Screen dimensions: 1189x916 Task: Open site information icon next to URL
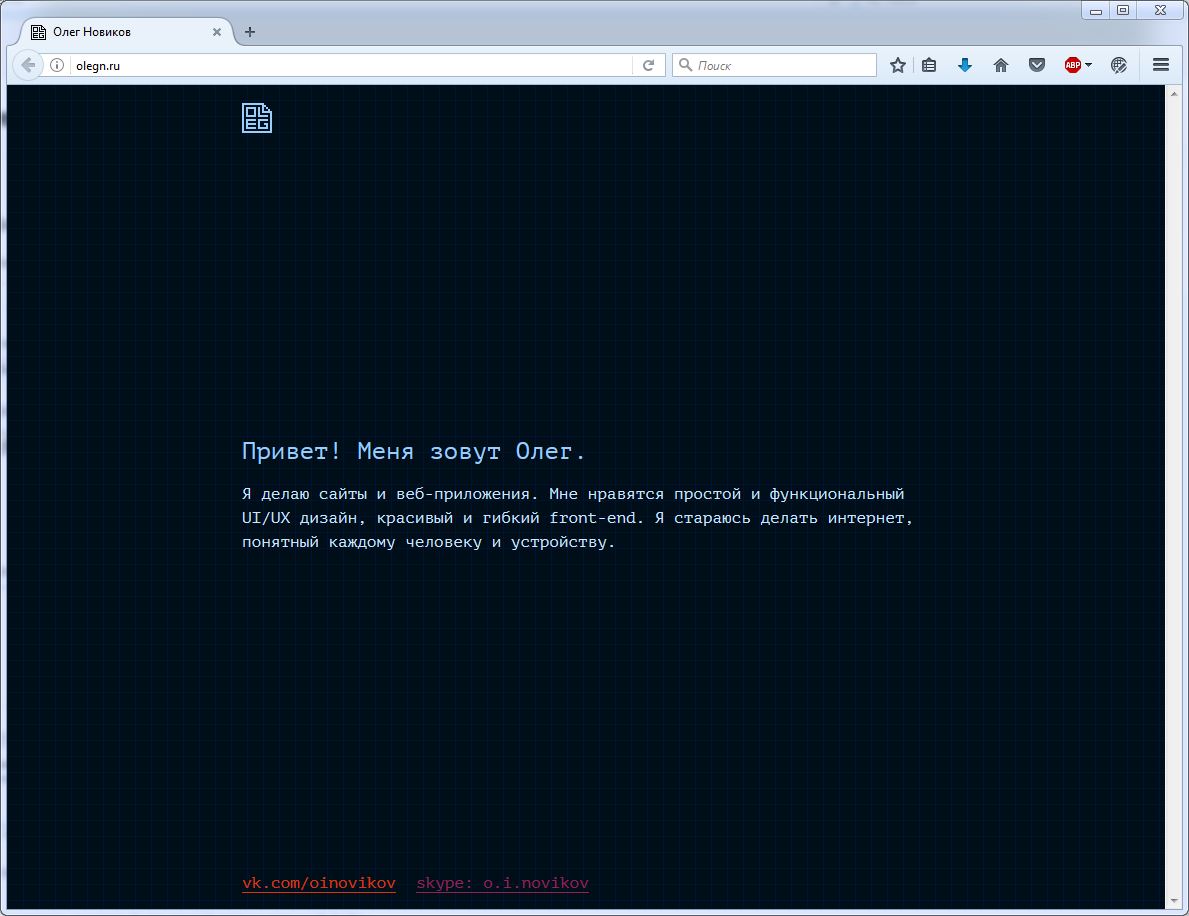(x=57, y=65)
